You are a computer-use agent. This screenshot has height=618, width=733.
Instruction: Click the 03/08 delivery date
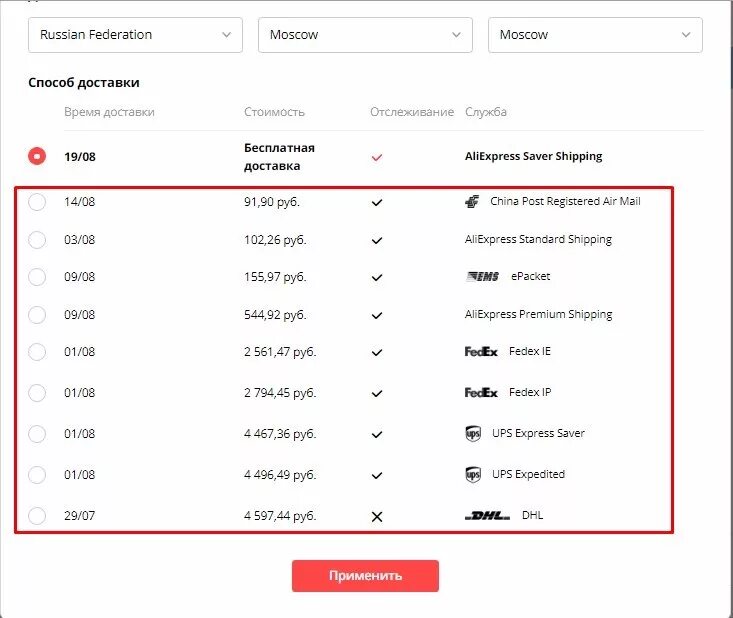point(79,240)
